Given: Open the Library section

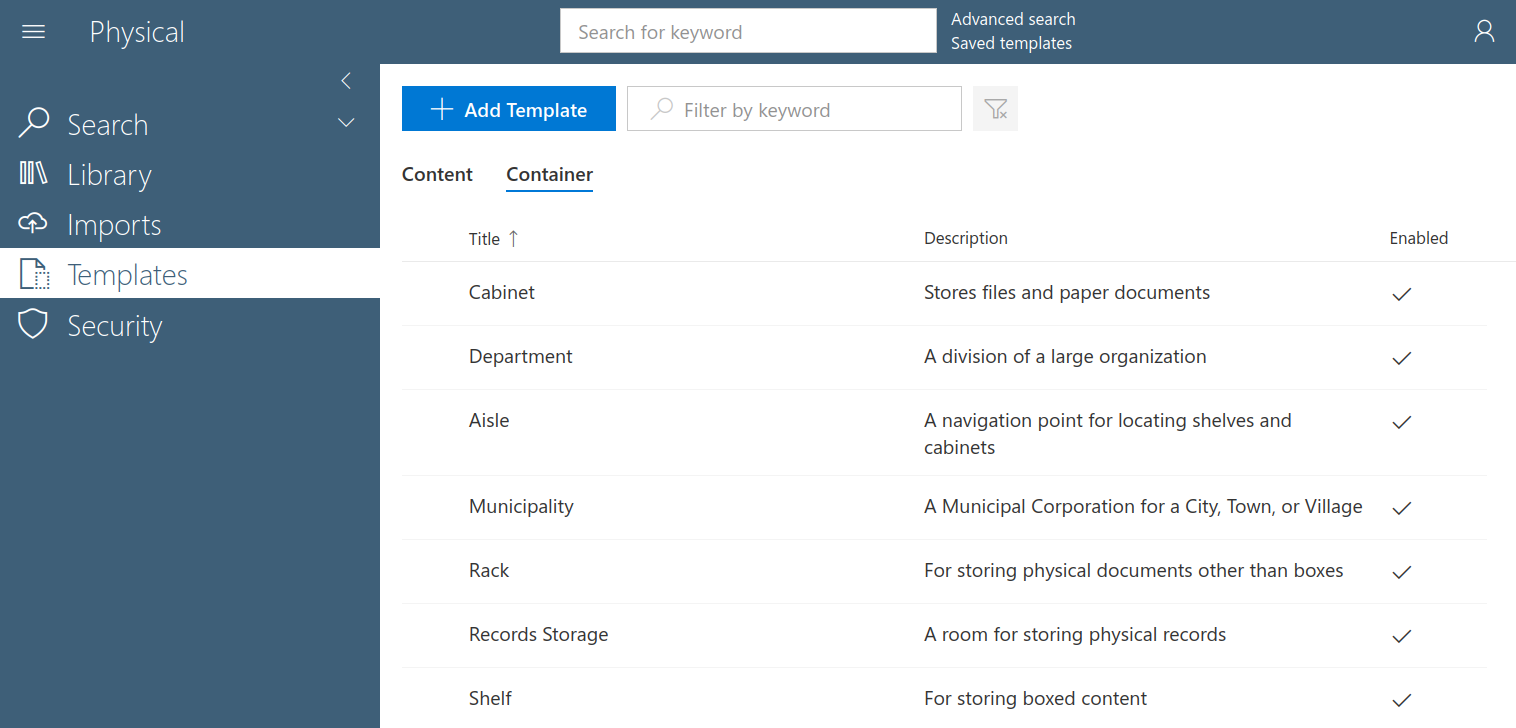Looking at the screenshot, I should point(33,174).
